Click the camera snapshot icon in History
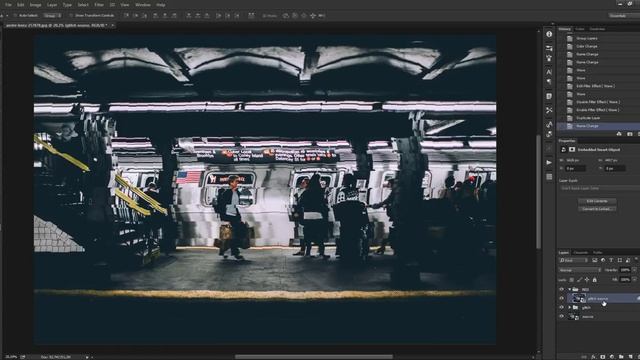 click(629, 134)
